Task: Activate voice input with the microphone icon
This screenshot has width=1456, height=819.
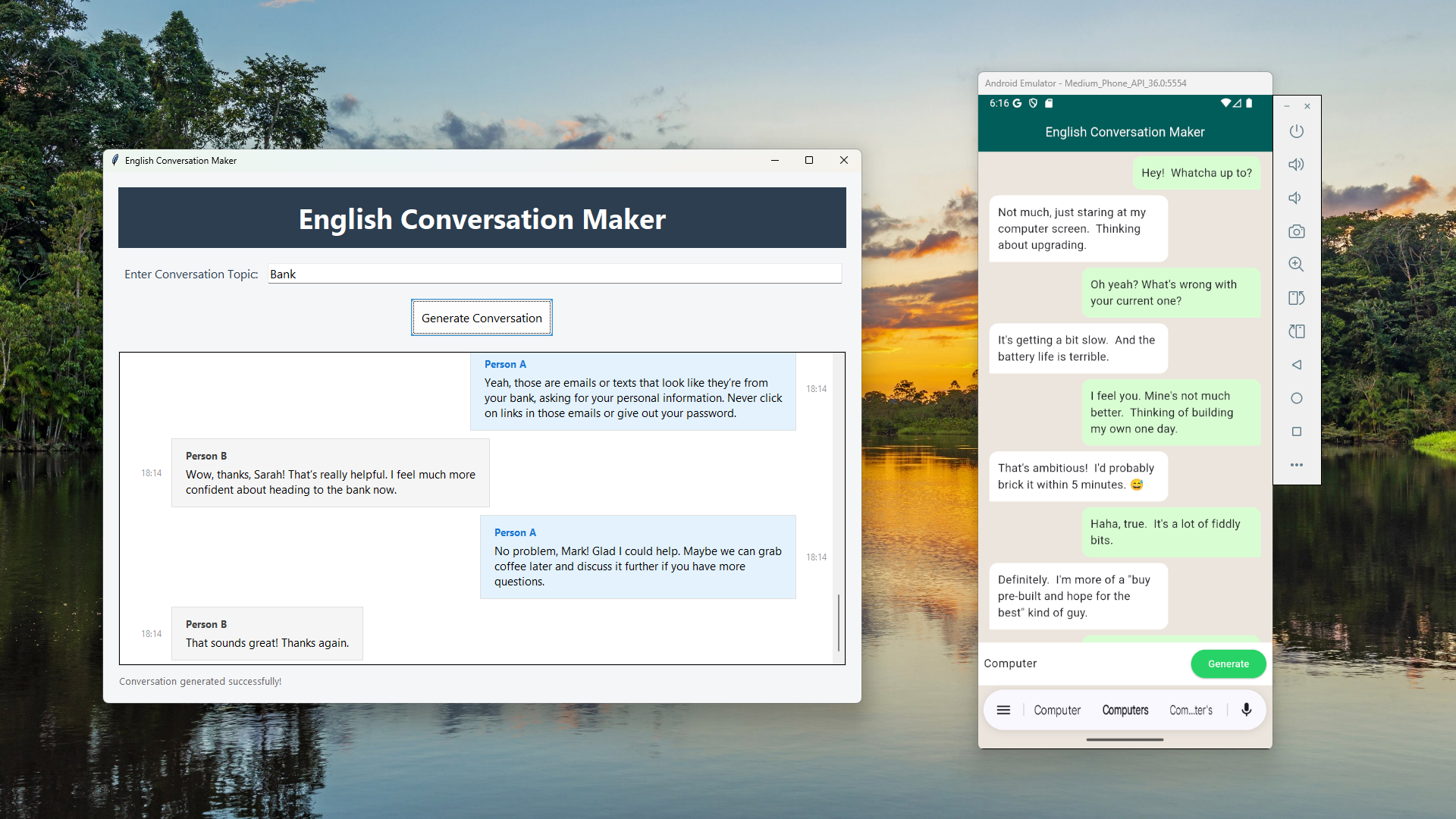Action: pos(1245,710)
